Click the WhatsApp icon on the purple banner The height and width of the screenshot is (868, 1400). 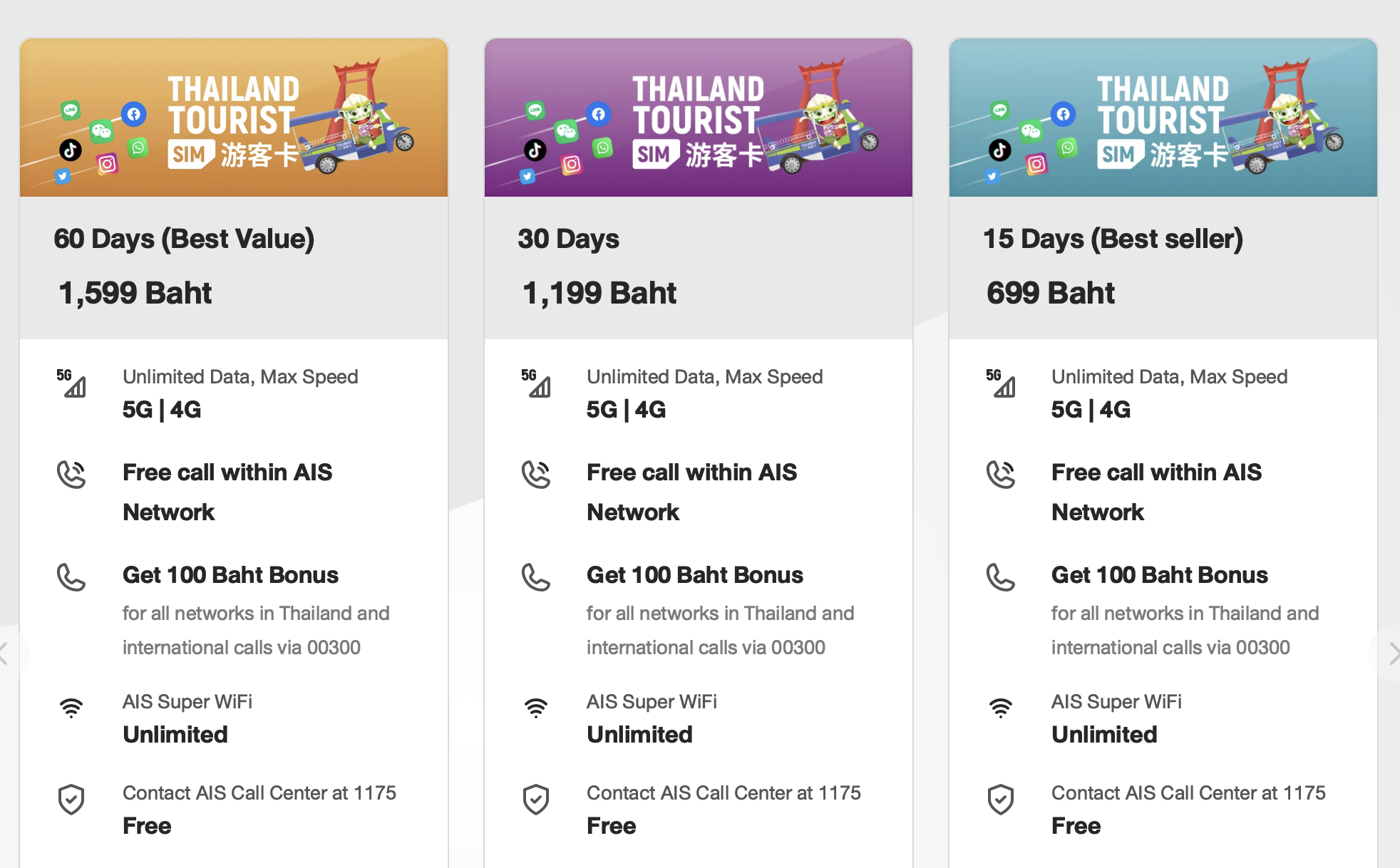[603, 146]
